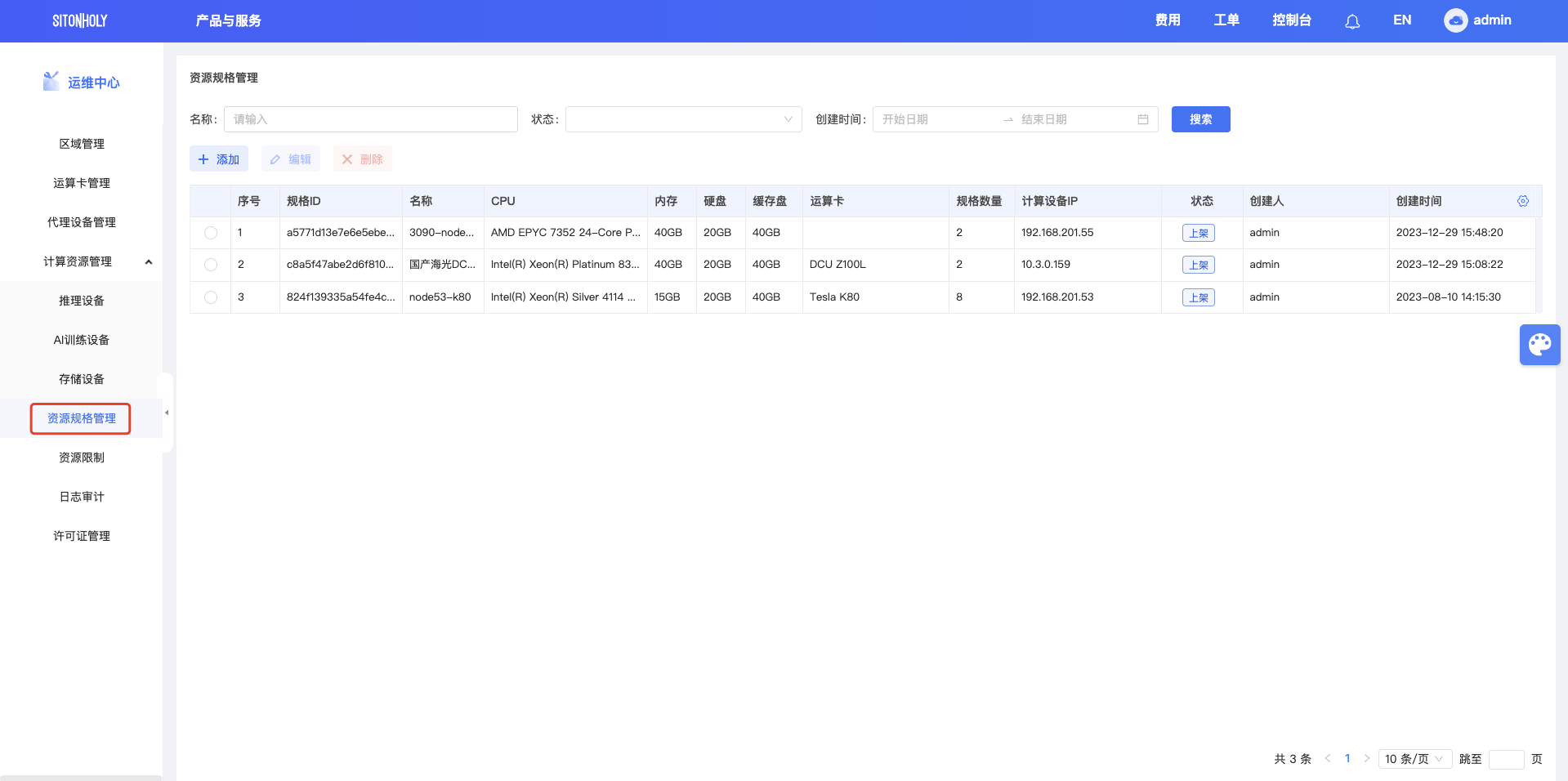Focus the 跳至 page jump input
Screen dimensions: 1568x781
(x=1506, y=759)
